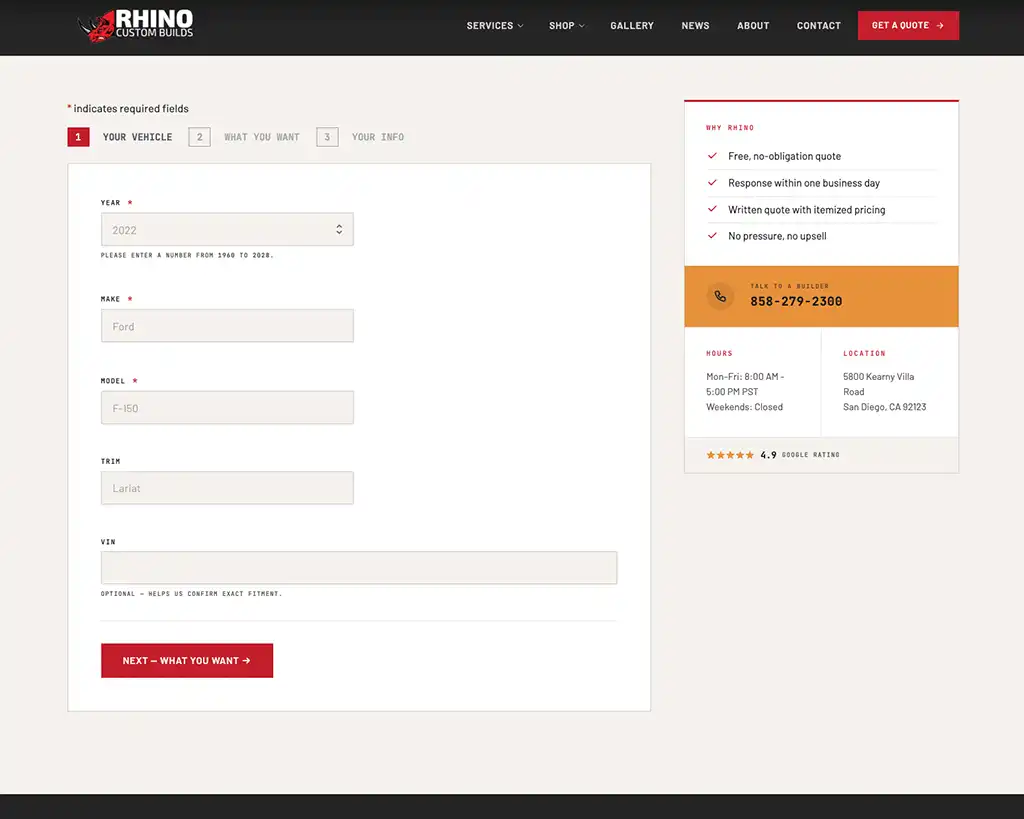
Task: Click the 5800 Kearny Villa Road address
Action: pyautogui.click(x=884, y=391)
